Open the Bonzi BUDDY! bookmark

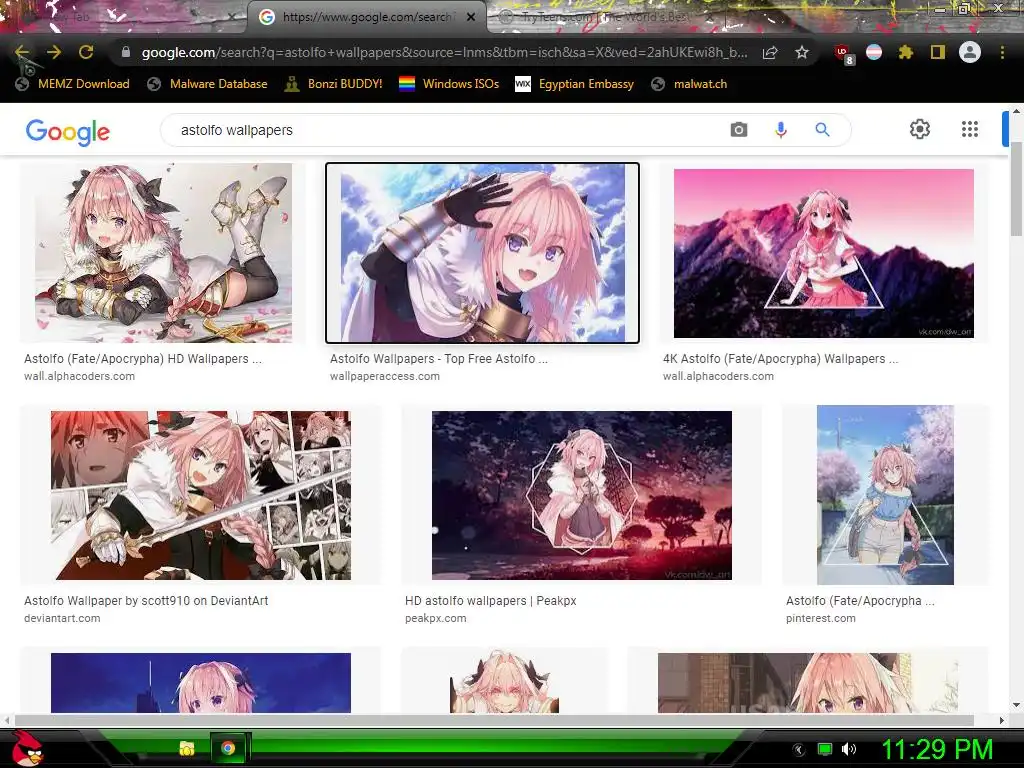pos(333,84)
